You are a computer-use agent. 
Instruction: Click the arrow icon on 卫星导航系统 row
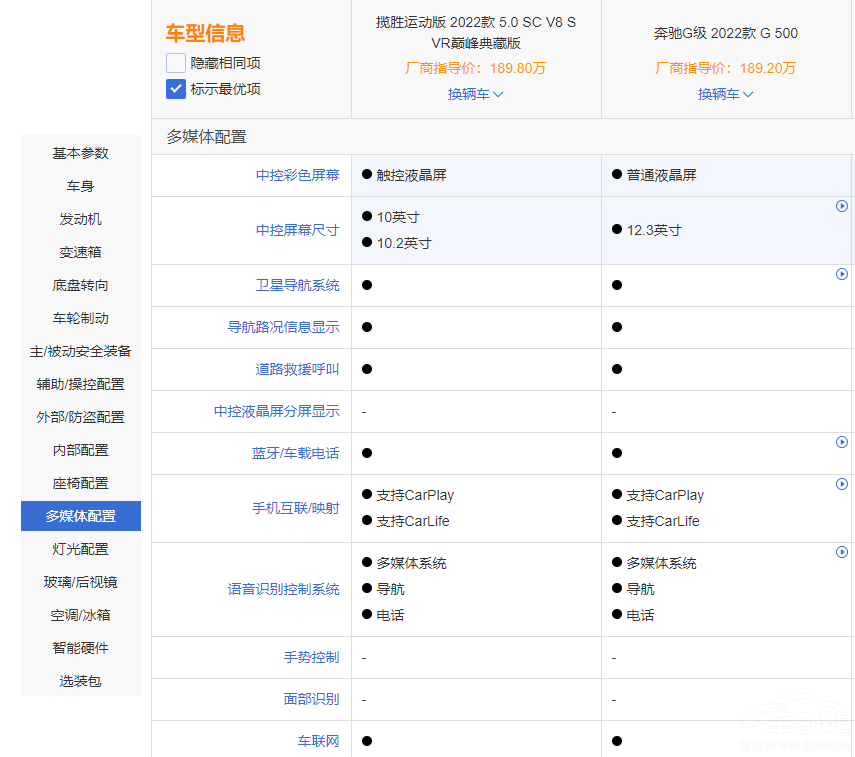(842, 274)
